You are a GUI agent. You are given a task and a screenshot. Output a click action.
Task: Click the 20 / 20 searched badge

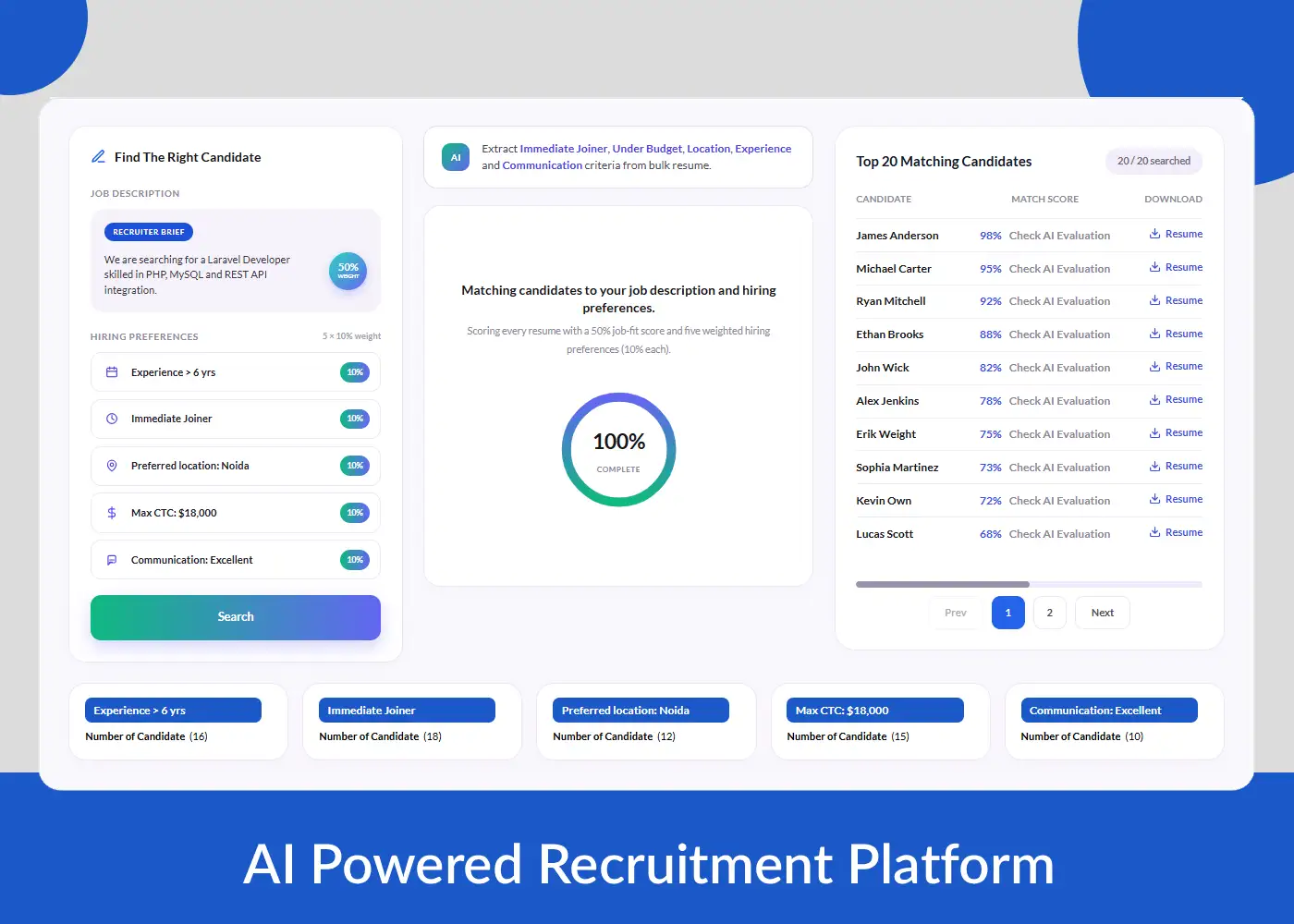point(1154,161)
